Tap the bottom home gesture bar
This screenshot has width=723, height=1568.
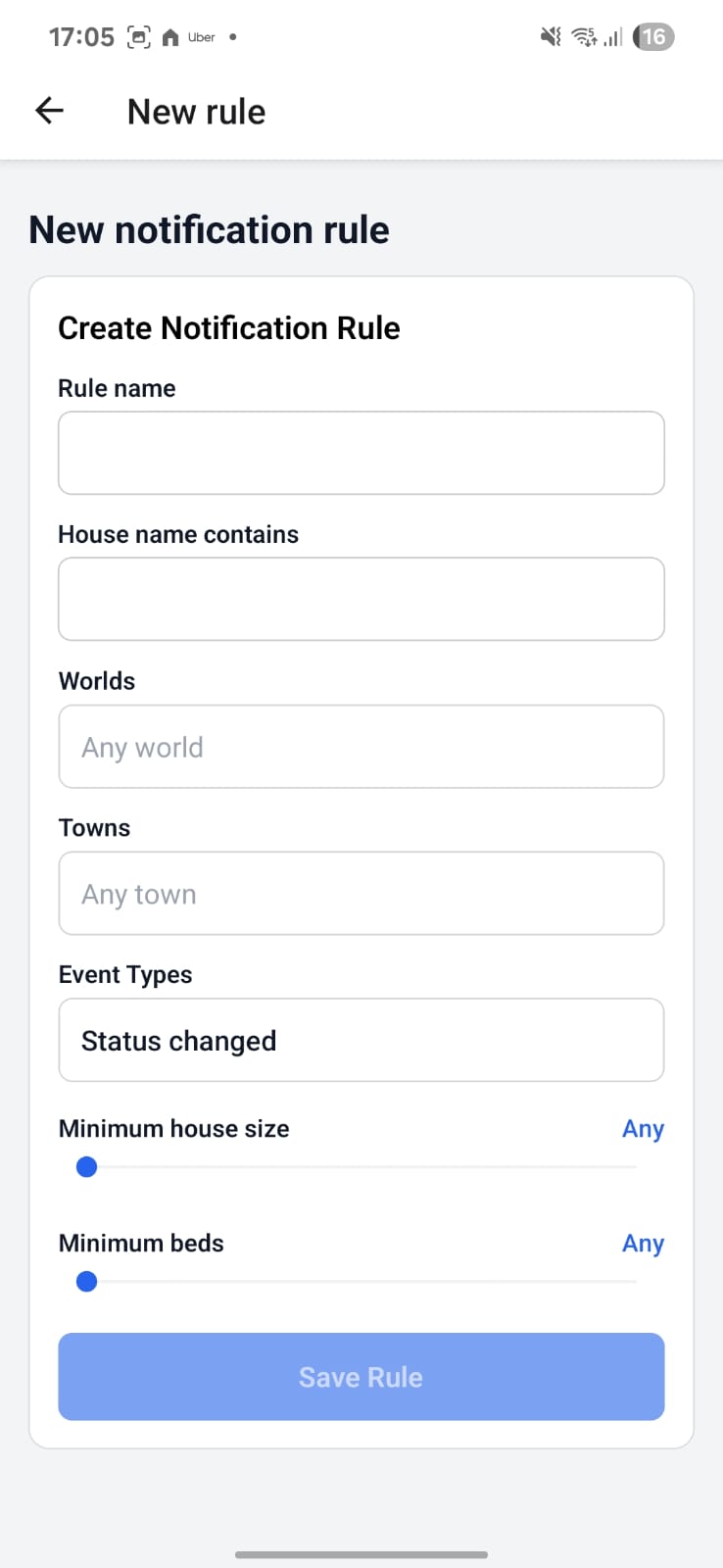[361, 1554]
